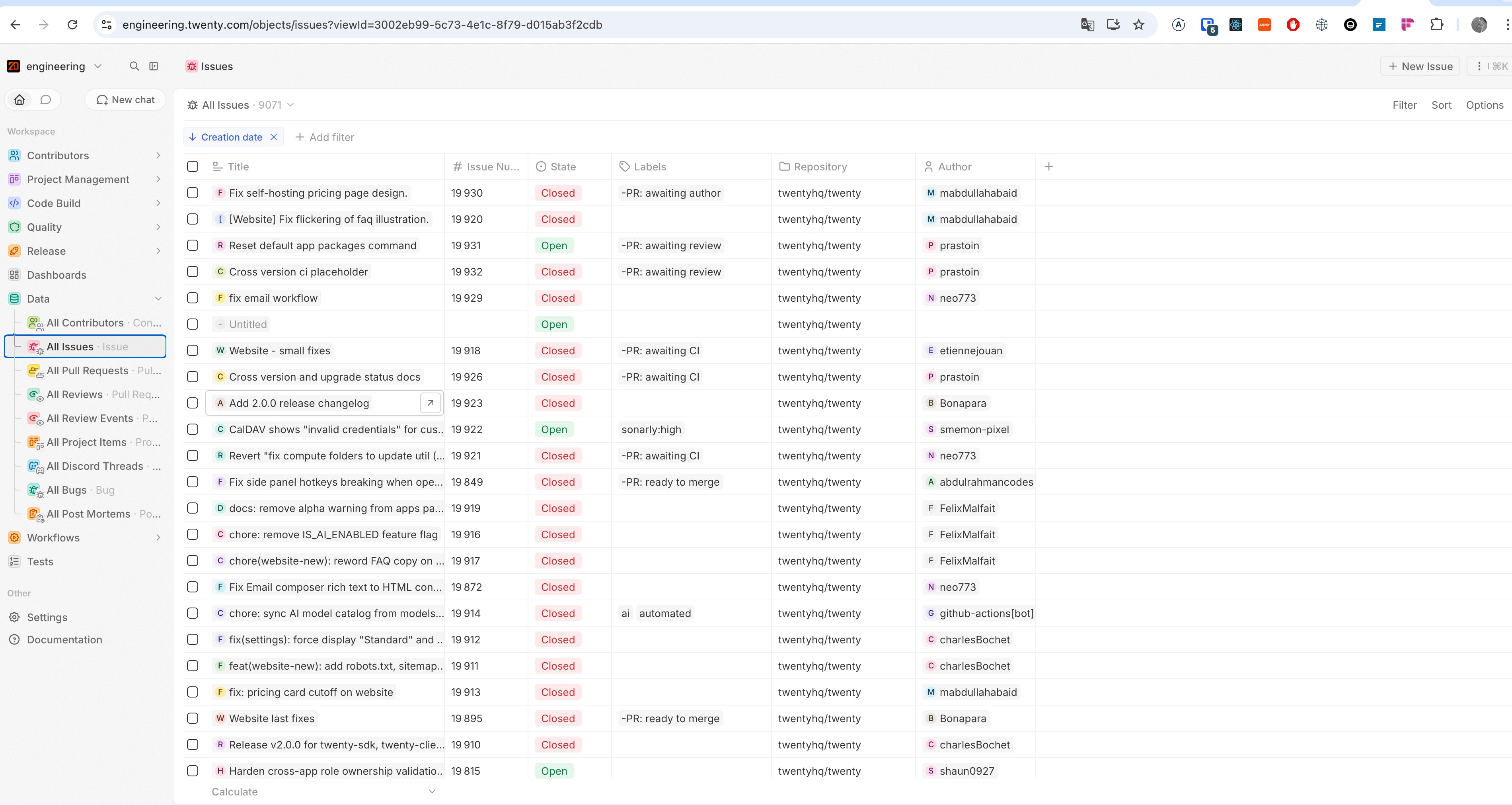Select the checkbox for fix email workflow

coord(193,298)
